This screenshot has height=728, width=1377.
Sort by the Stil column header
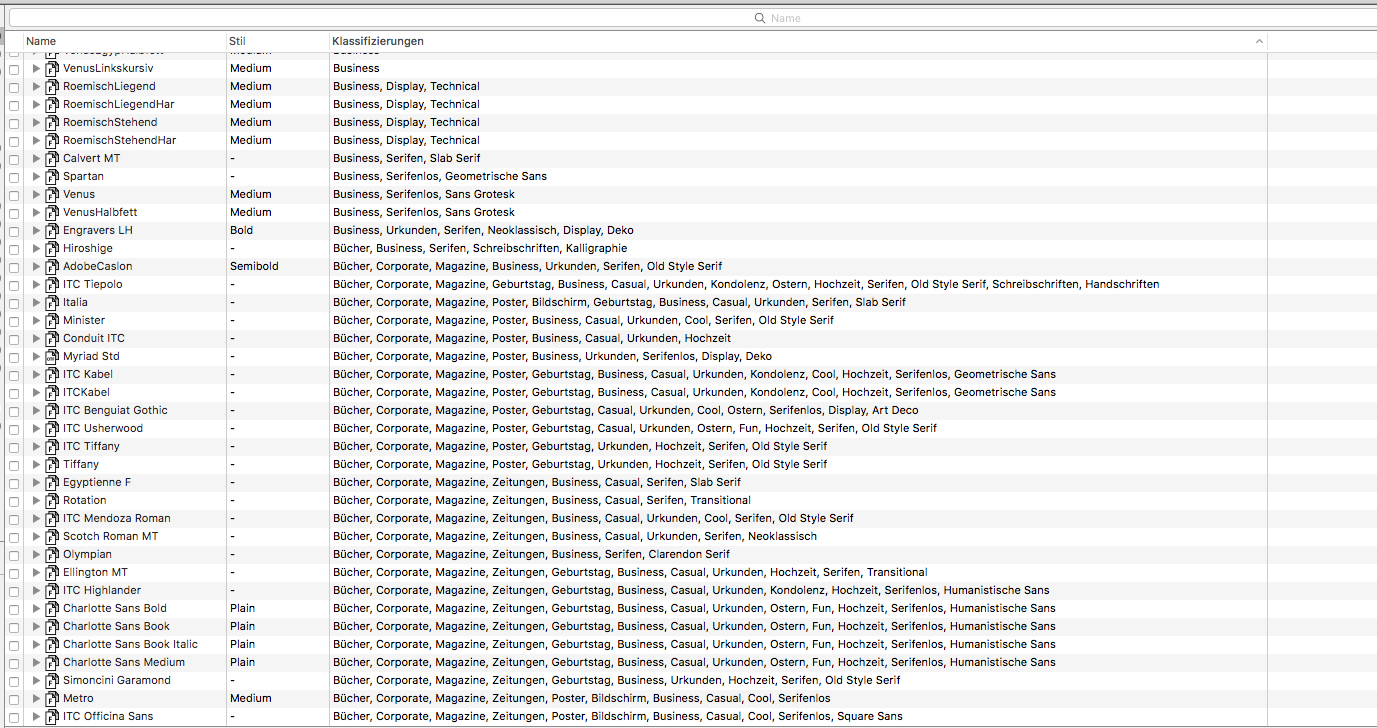pyautogui.click(x=278, y=41)
